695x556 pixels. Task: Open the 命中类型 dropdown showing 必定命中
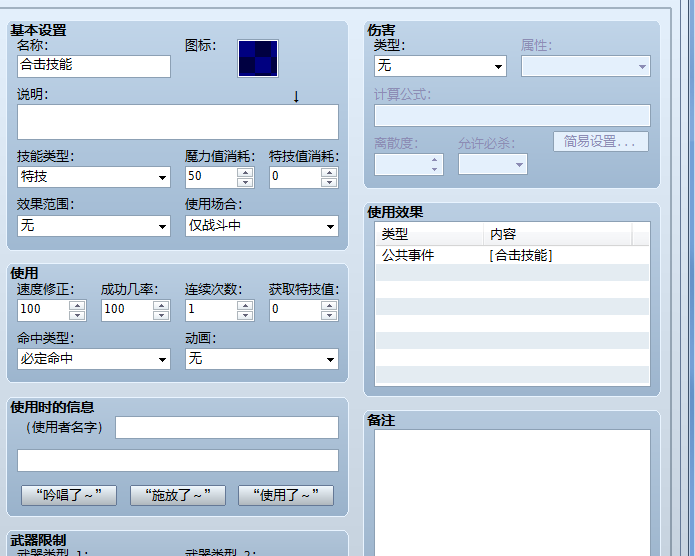click(x=94, y=359)
